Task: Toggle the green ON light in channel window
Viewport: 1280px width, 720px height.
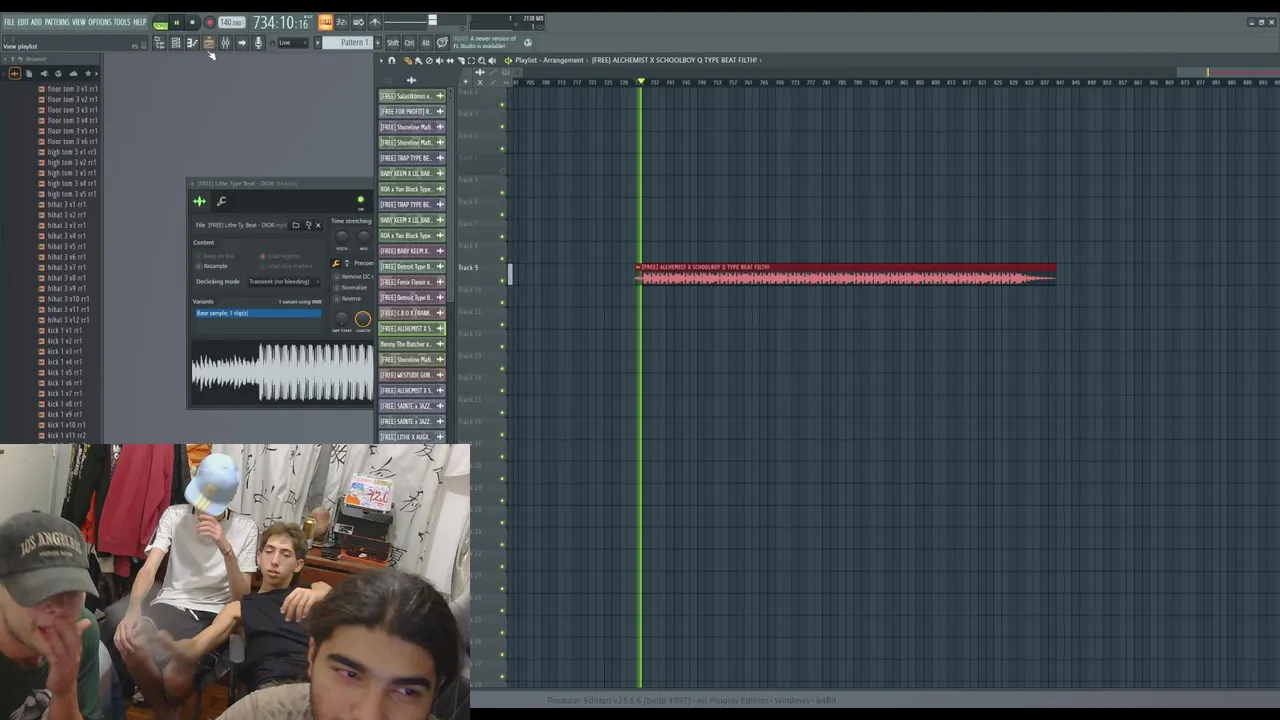Action: tap(360, 200)
